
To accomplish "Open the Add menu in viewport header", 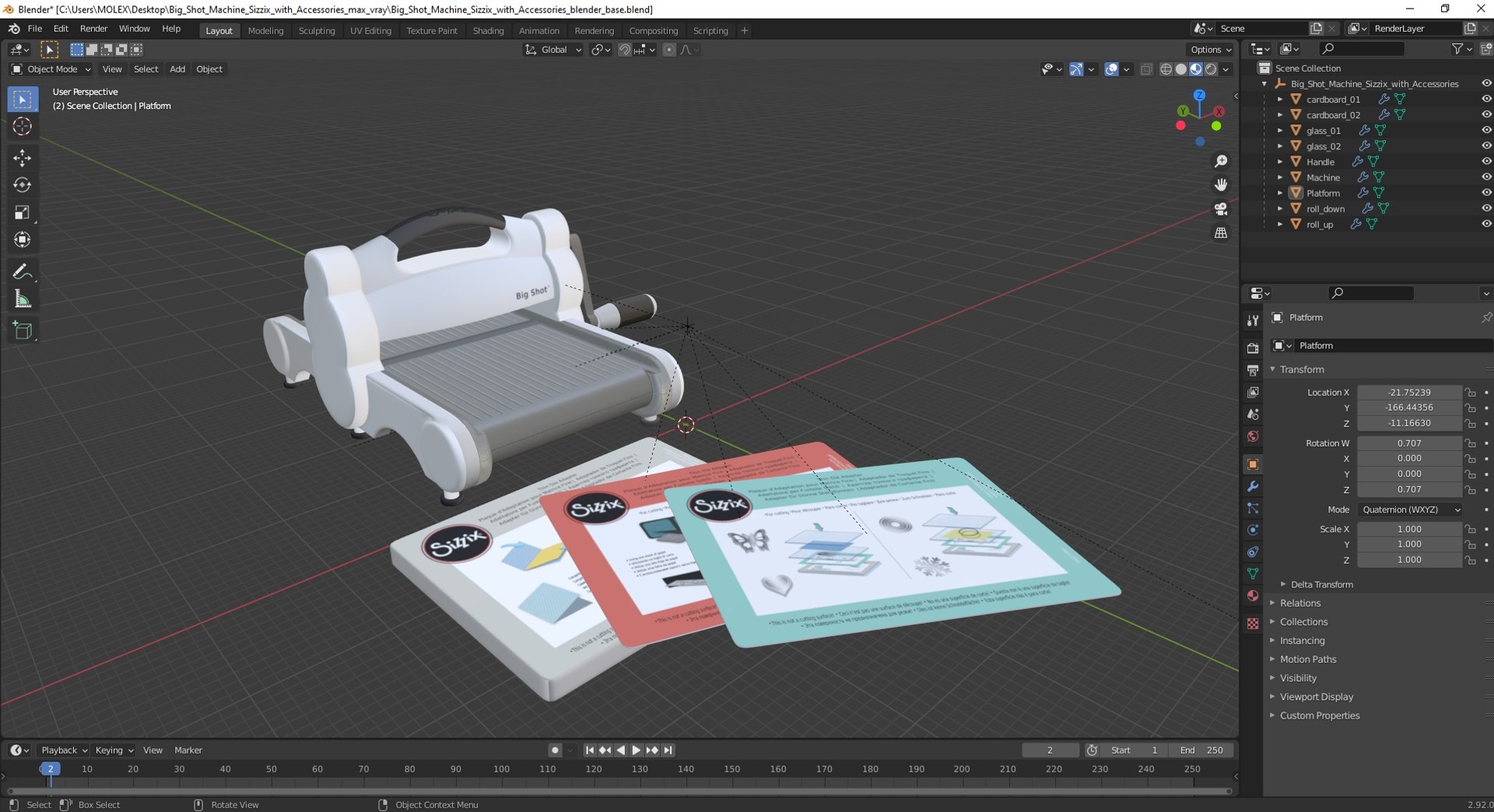I will pos(177,69).
